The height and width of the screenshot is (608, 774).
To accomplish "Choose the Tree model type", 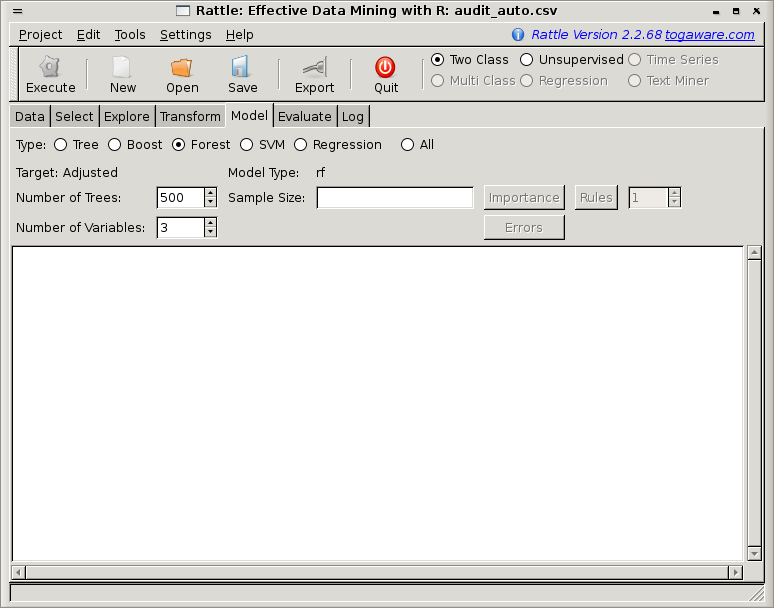I will coord(61,145).
